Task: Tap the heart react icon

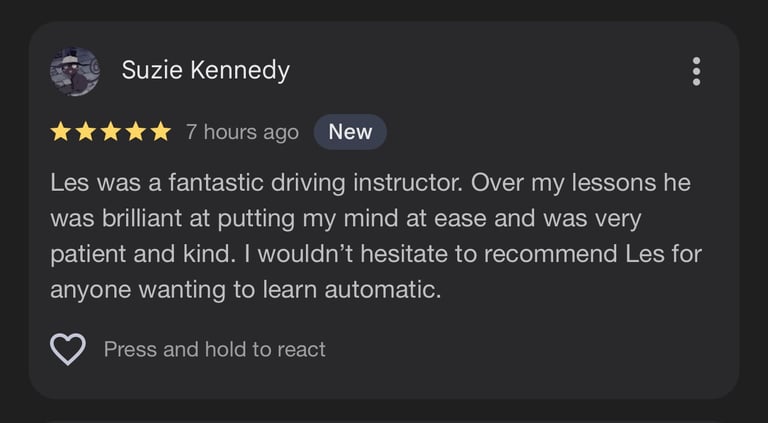Action: (x=68, y=349)
